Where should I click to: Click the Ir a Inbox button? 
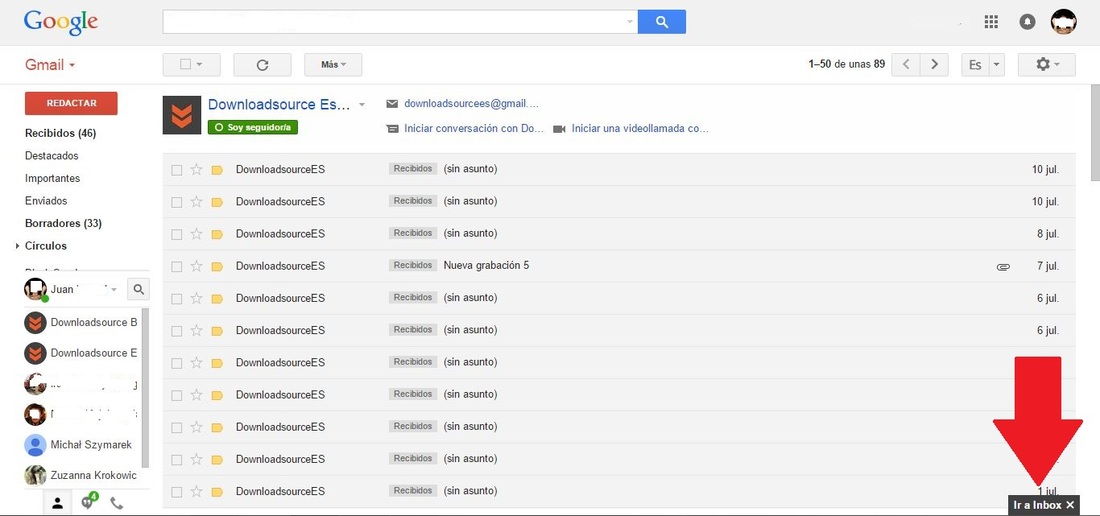click(1037, 505)
